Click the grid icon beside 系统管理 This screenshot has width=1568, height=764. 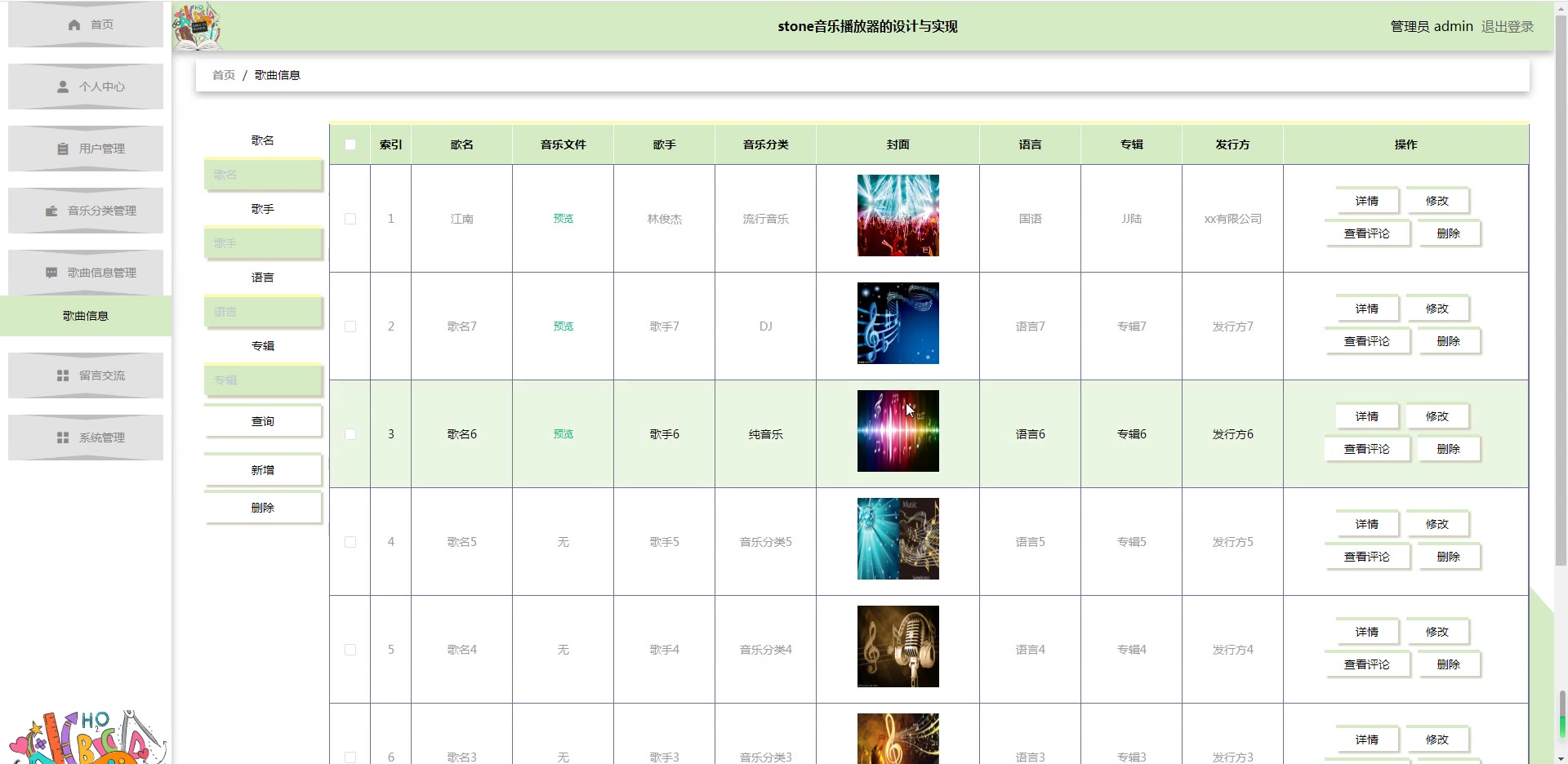[63, 438]
